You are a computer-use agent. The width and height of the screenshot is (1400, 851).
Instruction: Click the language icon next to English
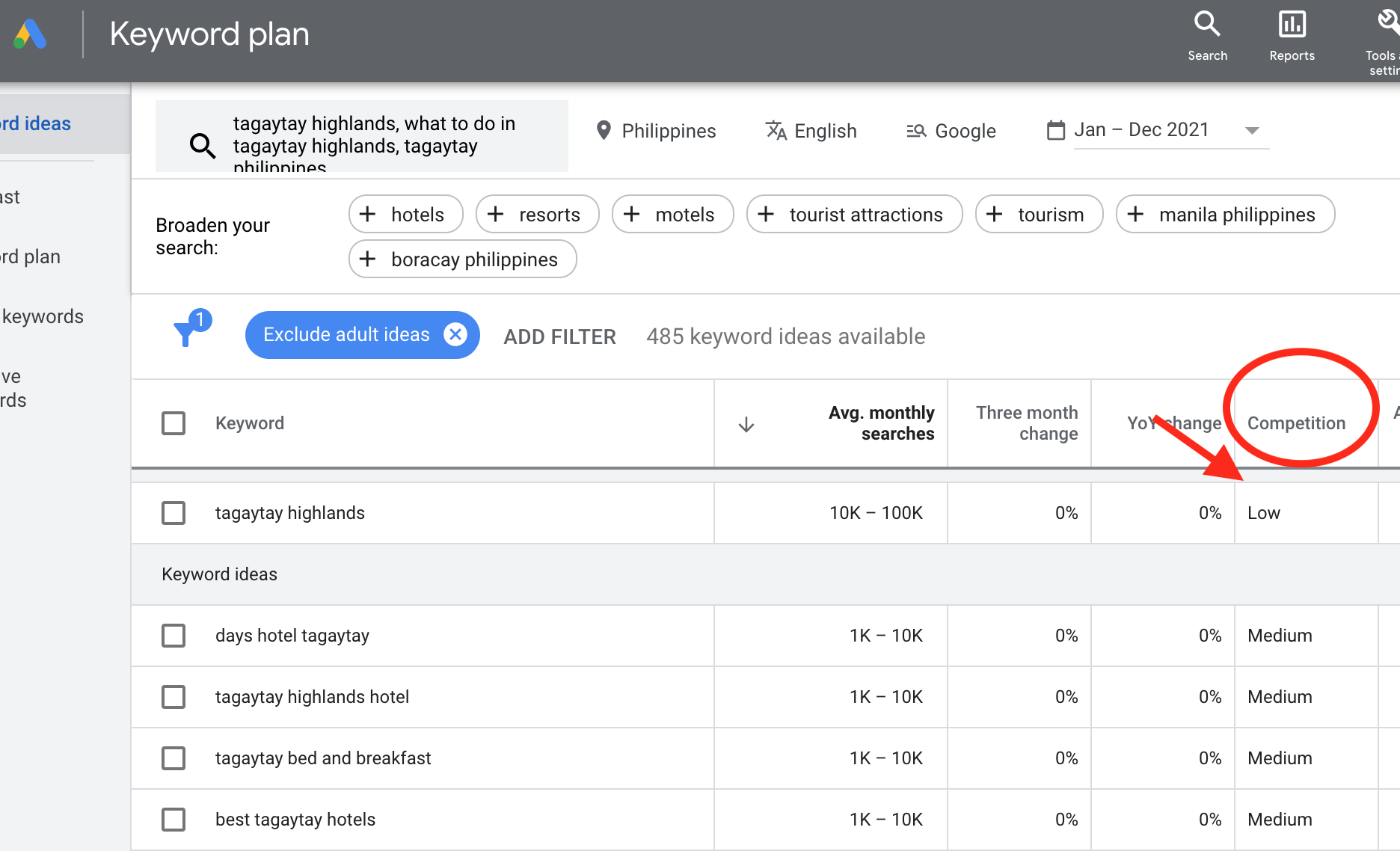pyautogui.click(x=776, y=130)
